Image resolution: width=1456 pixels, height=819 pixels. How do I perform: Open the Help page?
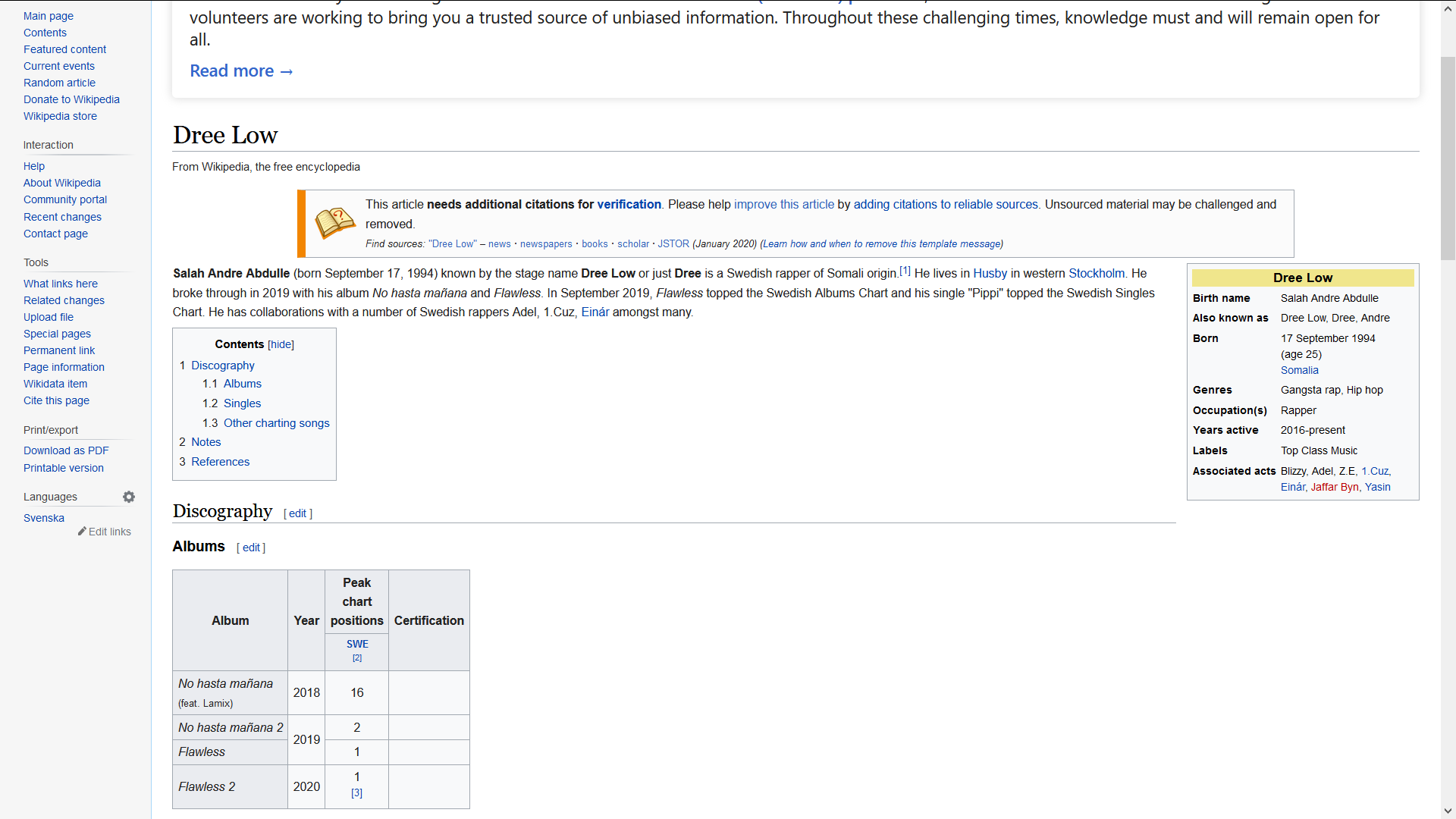(x=34, y=166)
